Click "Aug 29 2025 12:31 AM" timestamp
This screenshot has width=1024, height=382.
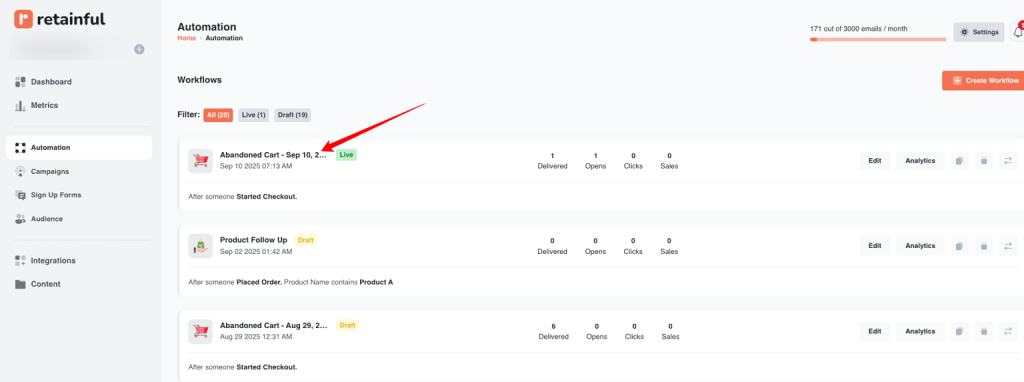click(256, 336)
